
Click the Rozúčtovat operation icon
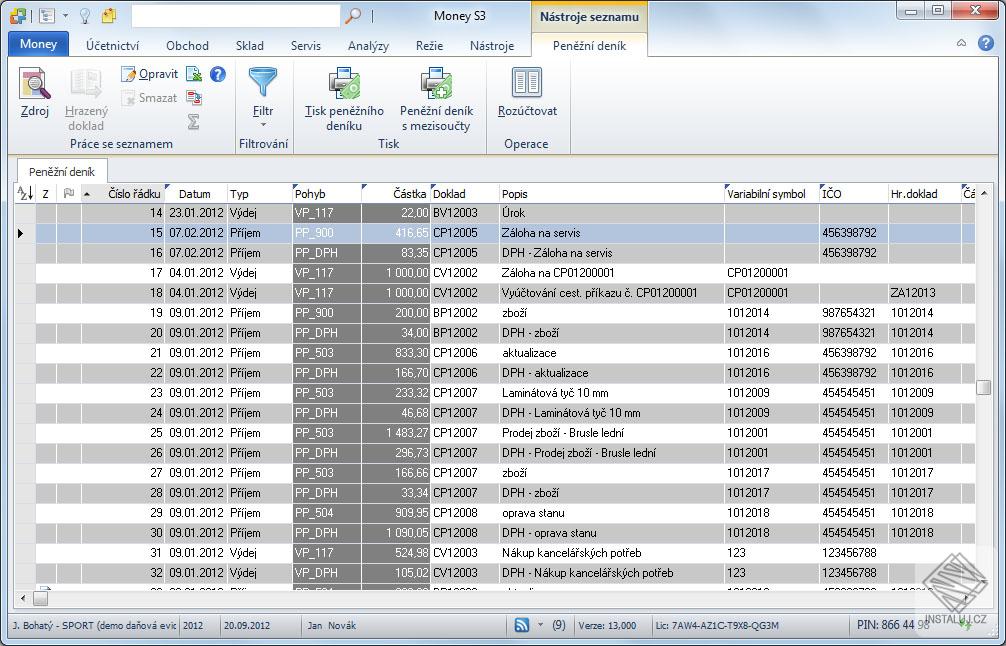(527, 83)
